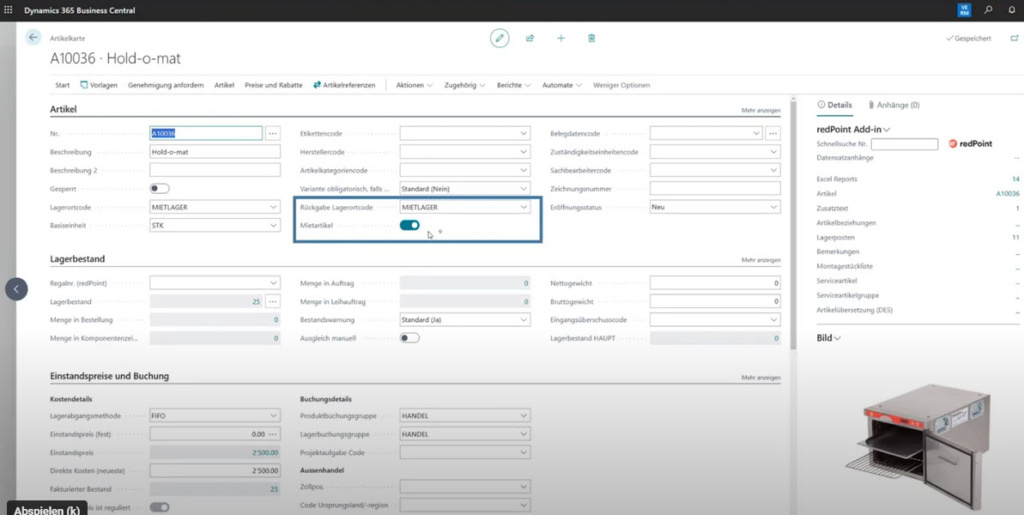Viewport: 1024px width, 515px height.
Task: Create new record with plus icon
Action: [560, 38]
